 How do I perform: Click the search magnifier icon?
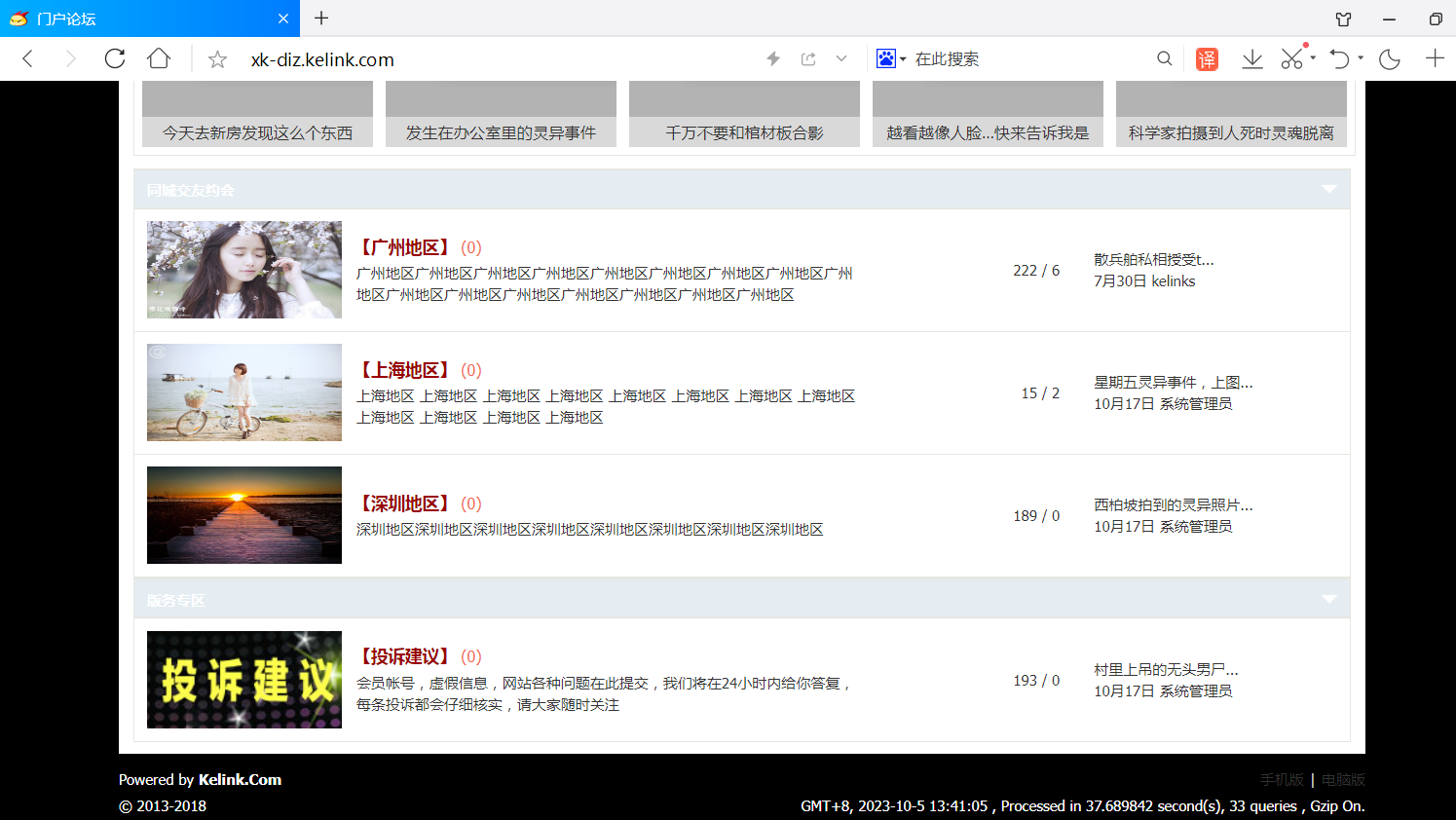[1164, 59]
